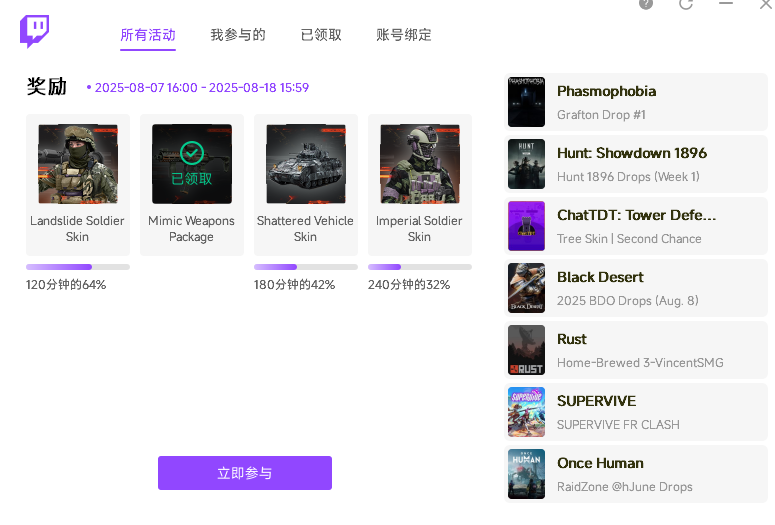
Task: Switch to the 我参与的 tab
Action: click(238, 35)
